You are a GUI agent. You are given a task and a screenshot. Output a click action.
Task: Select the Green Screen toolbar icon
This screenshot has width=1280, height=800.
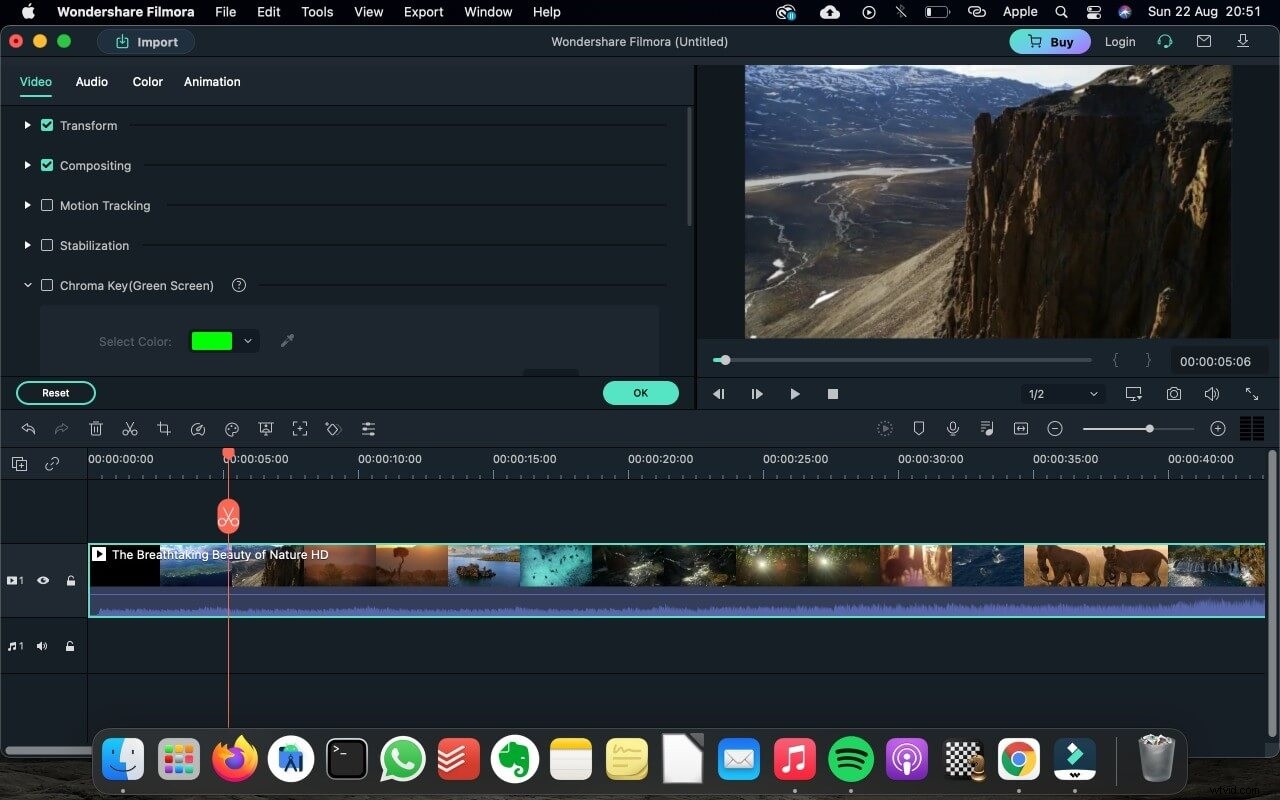point(265,428)
